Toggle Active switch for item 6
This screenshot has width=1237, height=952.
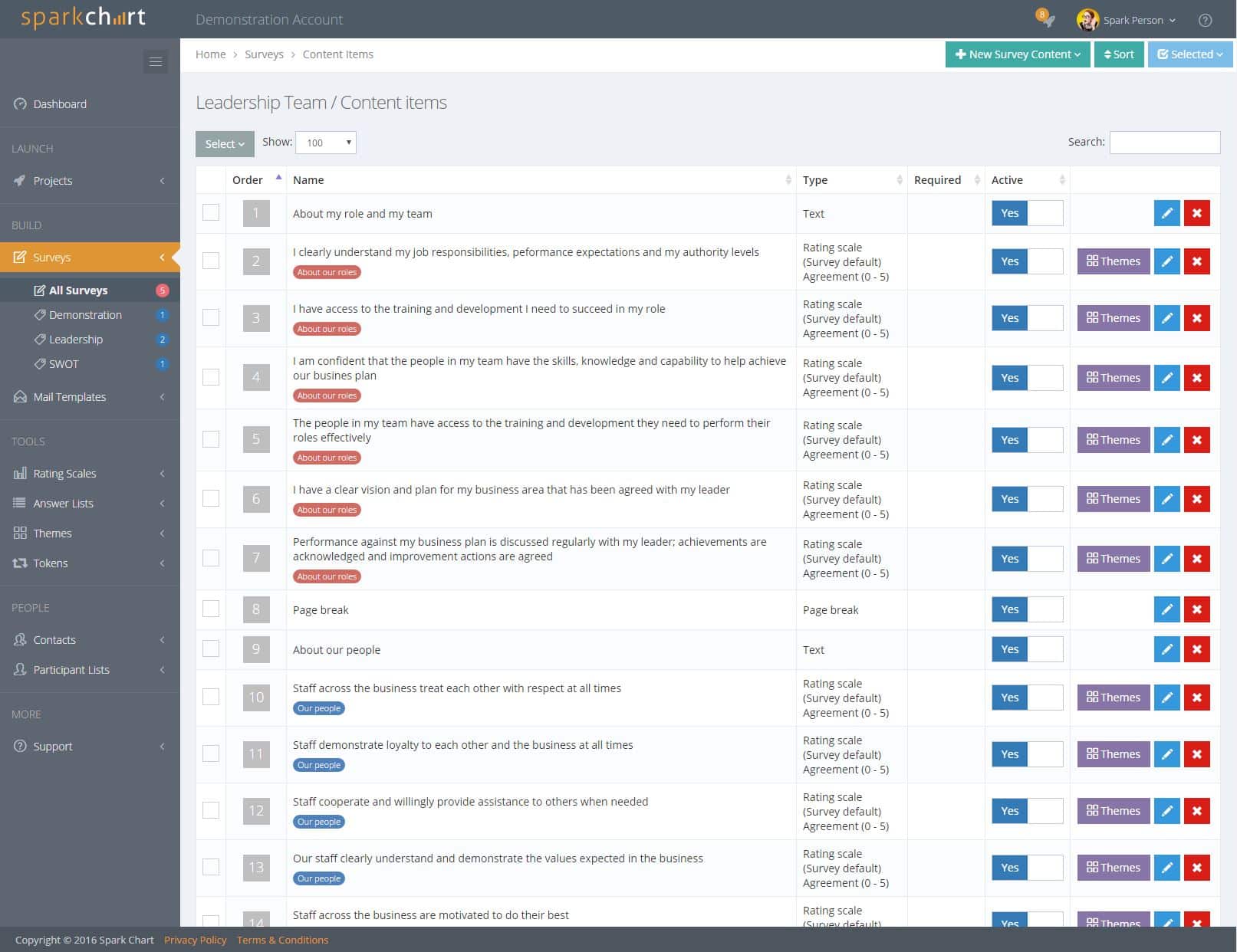1027,499
